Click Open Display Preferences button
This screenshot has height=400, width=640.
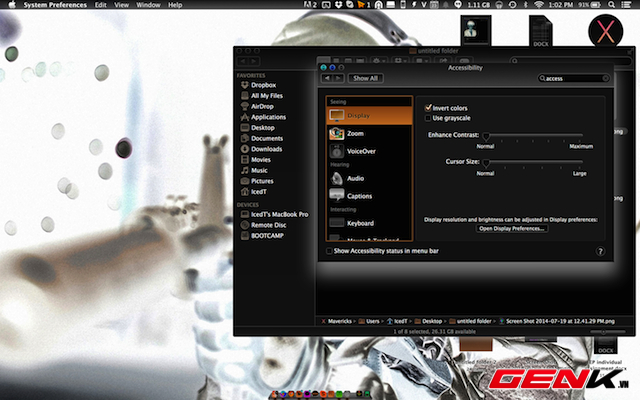click(x=511, y=229)
